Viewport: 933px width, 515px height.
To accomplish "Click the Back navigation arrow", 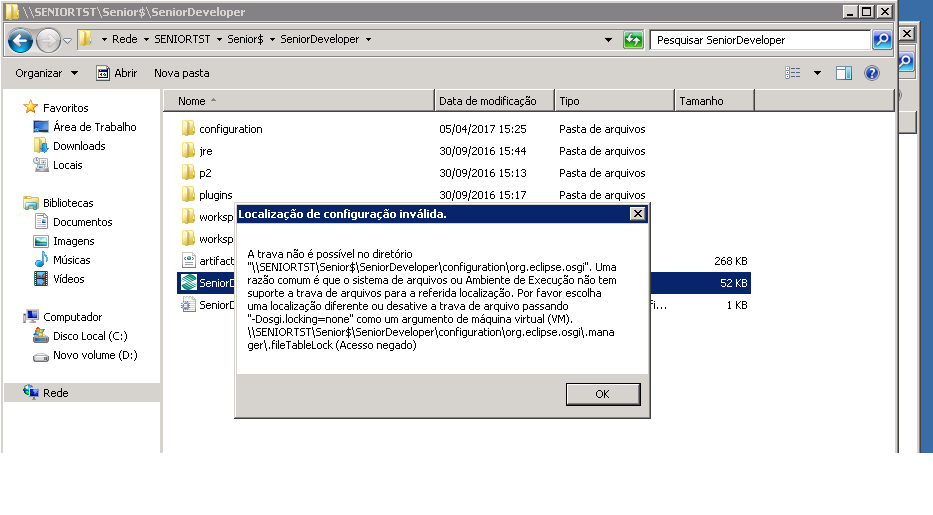I will point(21,40).
